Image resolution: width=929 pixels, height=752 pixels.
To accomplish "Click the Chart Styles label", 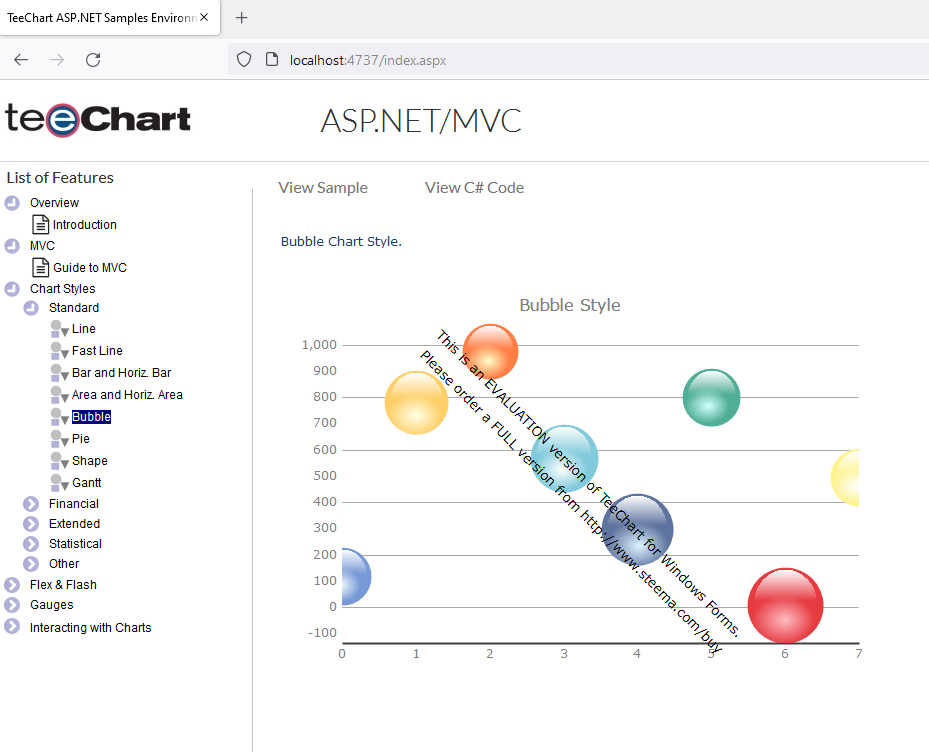I will [x=62, y=289].
